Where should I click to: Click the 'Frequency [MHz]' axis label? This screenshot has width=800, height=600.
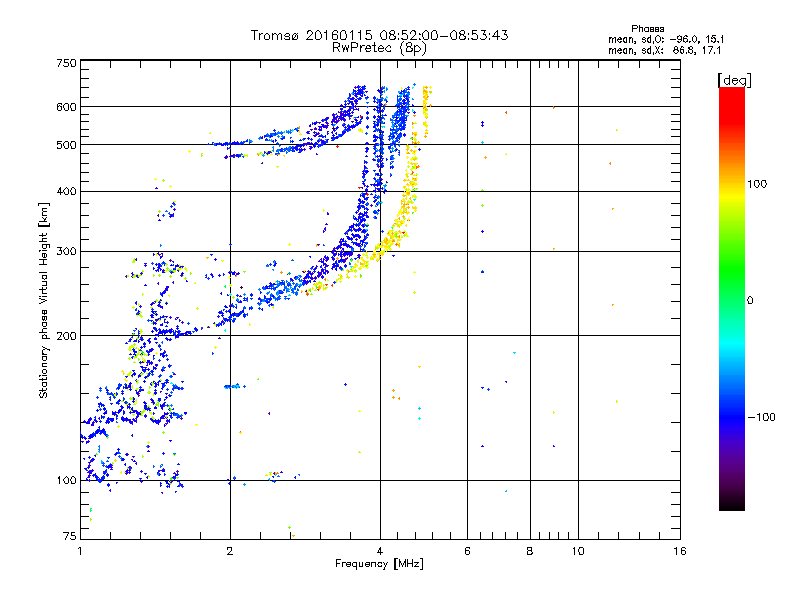(x=379, y=564)
